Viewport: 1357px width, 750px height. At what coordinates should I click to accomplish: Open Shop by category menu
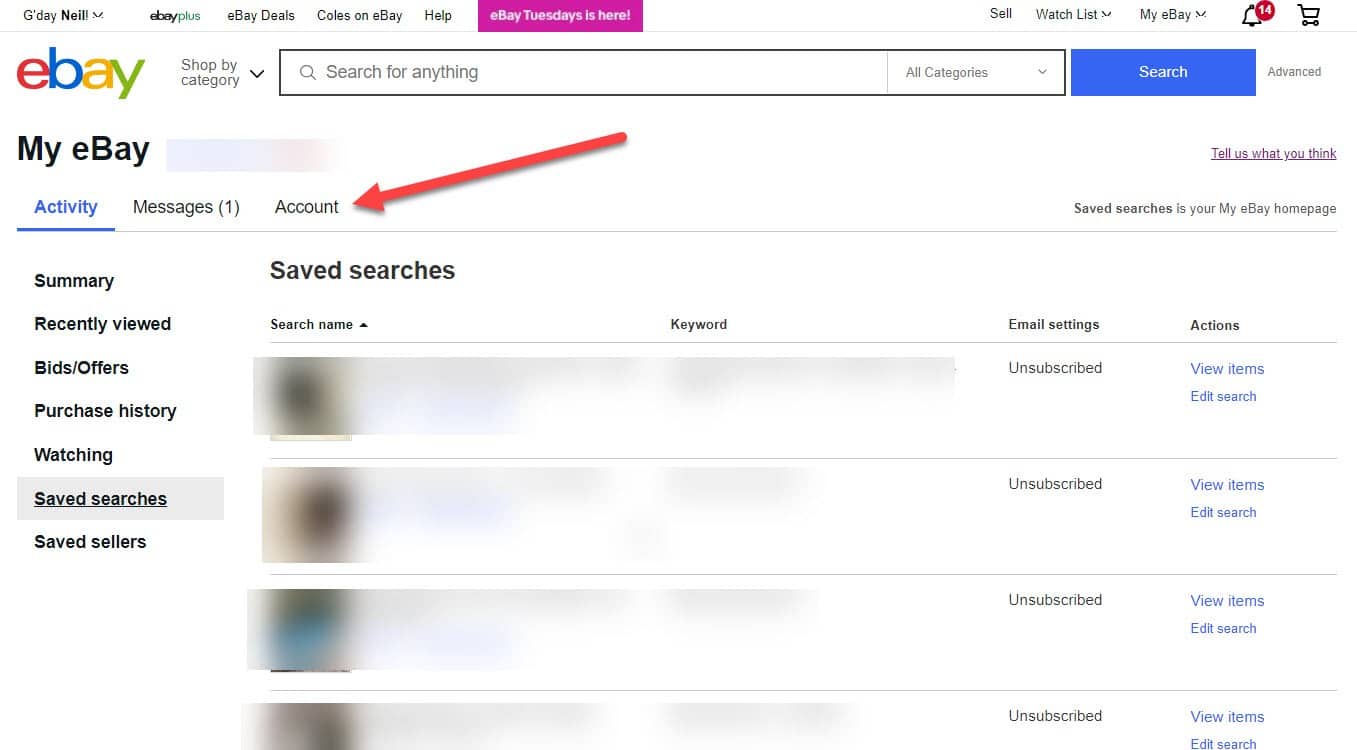pyautogui.click(x=222, y=72)
